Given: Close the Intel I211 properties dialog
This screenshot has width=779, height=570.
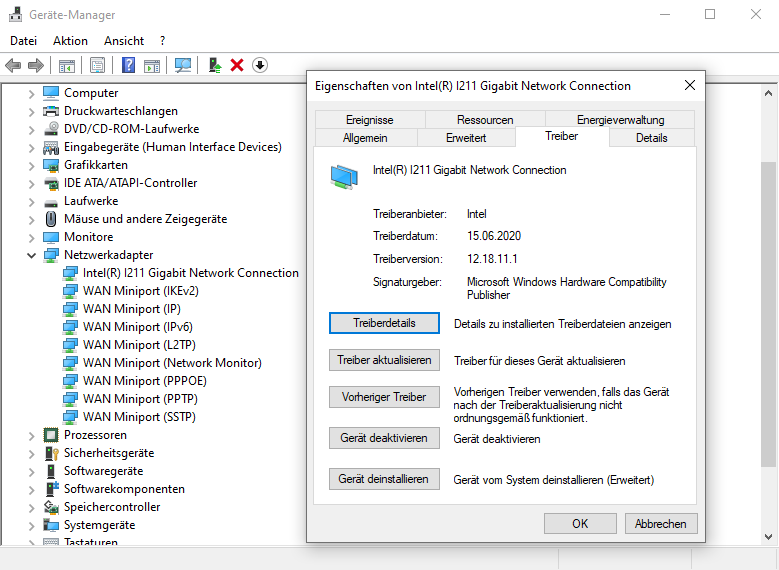Looking at the screenshot, I should pyautogui.click(x=690, y=85).
